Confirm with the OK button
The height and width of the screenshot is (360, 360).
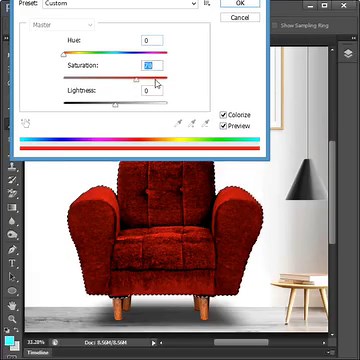[240, 3]
